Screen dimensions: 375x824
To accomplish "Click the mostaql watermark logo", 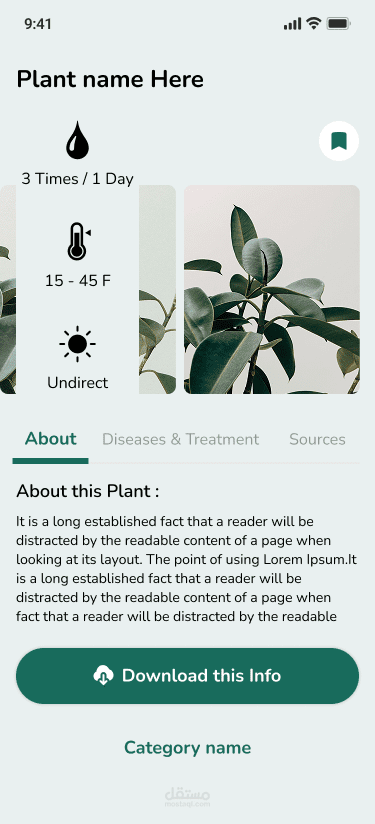I will tap(187, 797).
